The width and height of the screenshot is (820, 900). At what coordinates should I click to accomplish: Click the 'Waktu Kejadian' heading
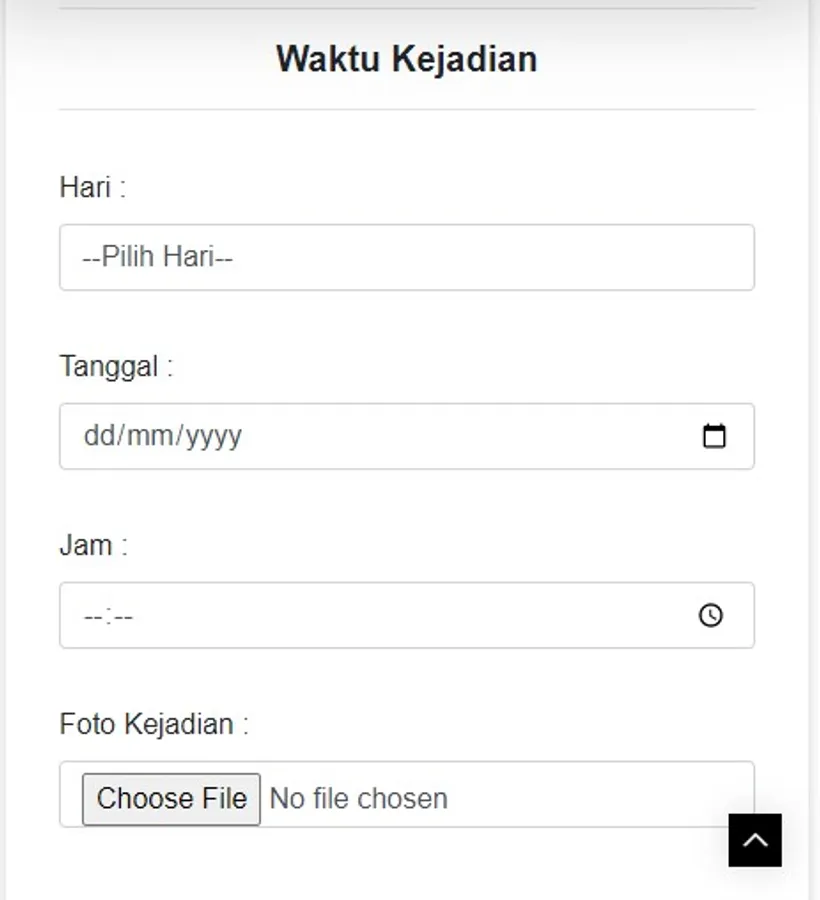(x=406, y=59)
